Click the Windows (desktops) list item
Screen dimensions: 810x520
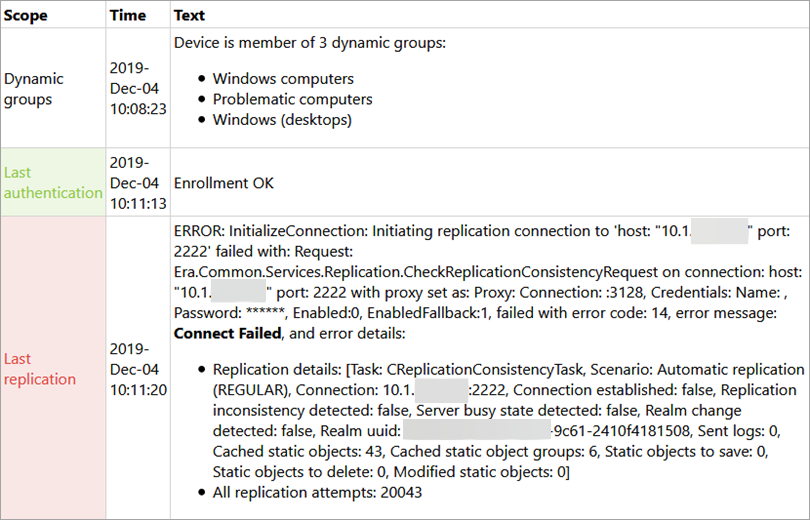tap(282, 120)
